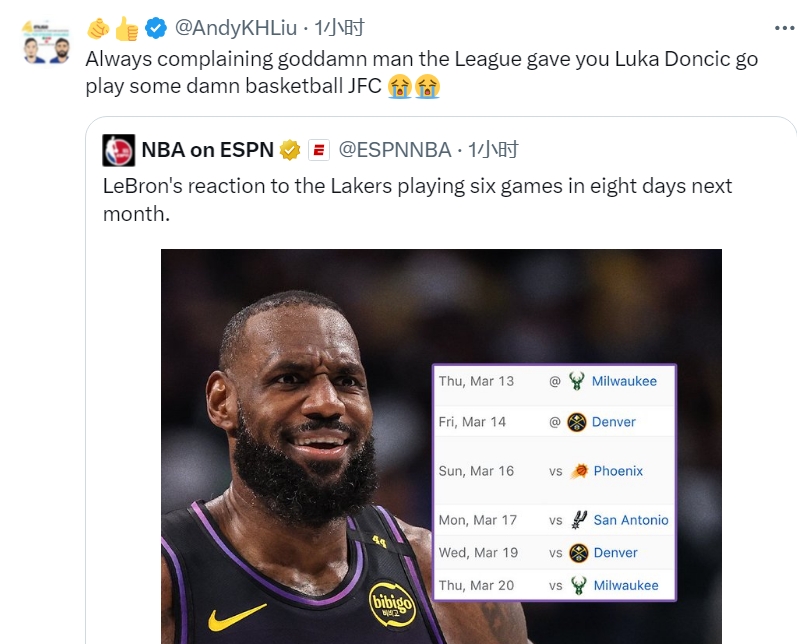
Task: Click the gold verified badge by NBA on ESPN
Action: pos(290,150)
